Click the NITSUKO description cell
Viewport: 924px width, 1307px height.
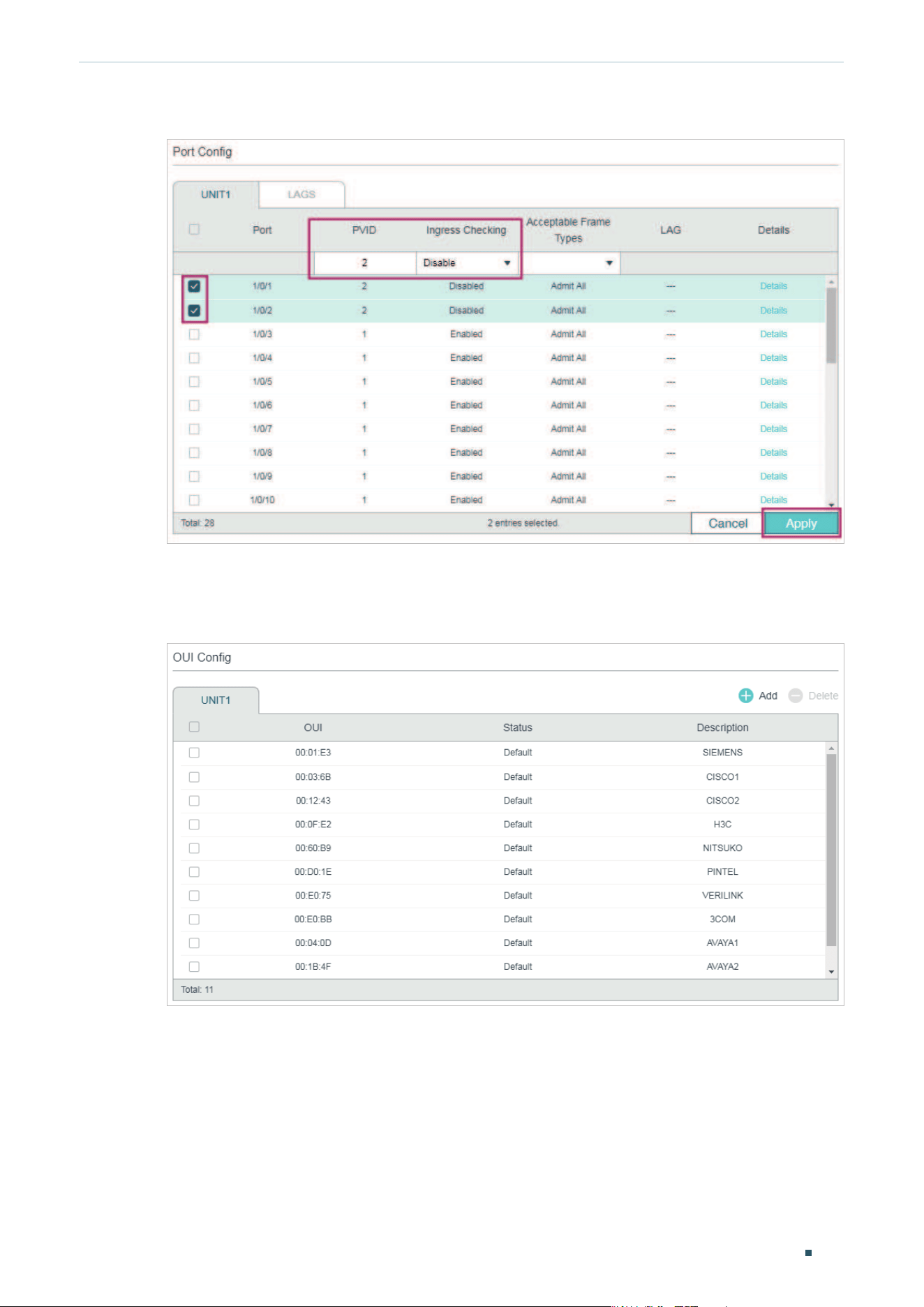pyautogui.click(x=722, y=848)
